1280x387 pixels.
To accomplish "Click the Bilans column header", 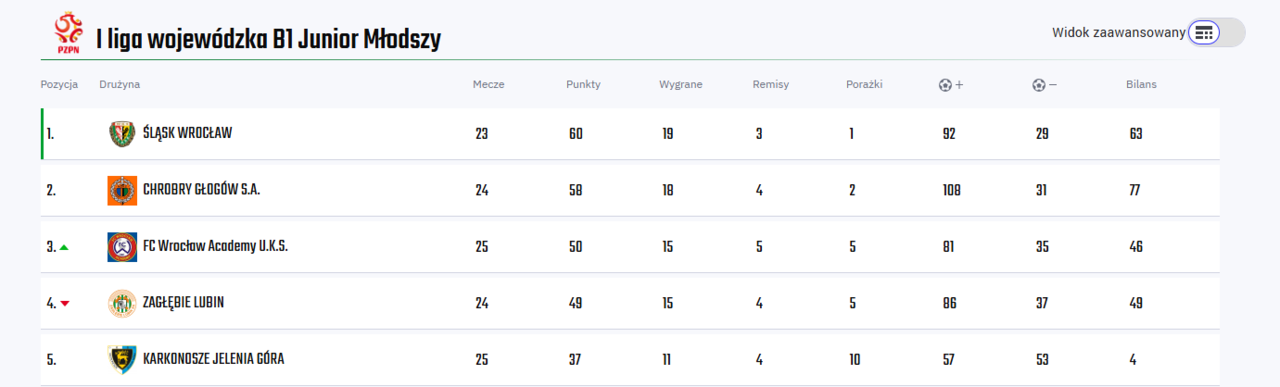I will point(1141,85).
